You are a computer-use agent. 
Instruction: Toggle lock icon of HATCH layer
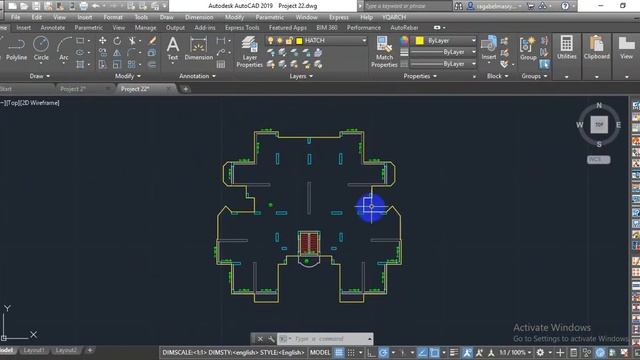(289, 40)
